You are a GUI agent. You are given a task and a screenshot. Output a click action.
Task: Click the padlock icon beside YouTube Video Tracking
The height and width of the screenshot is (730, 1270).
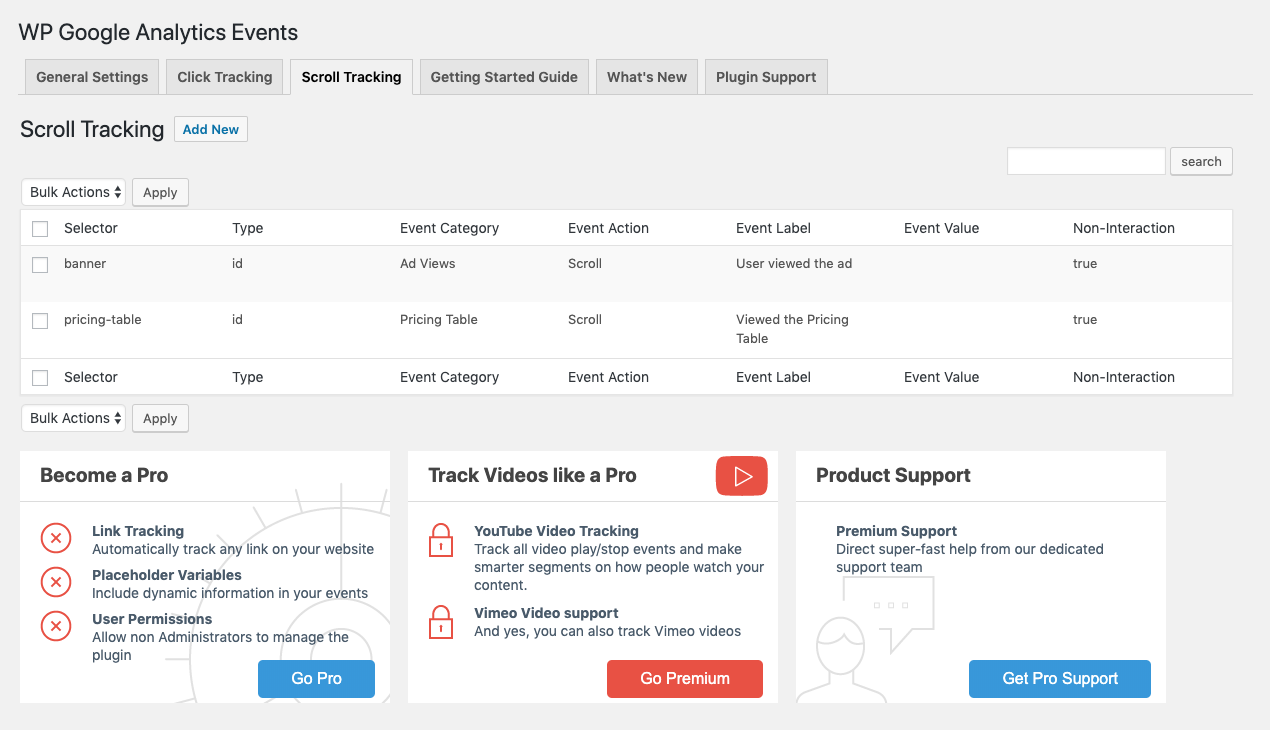[x=441, y=540]
